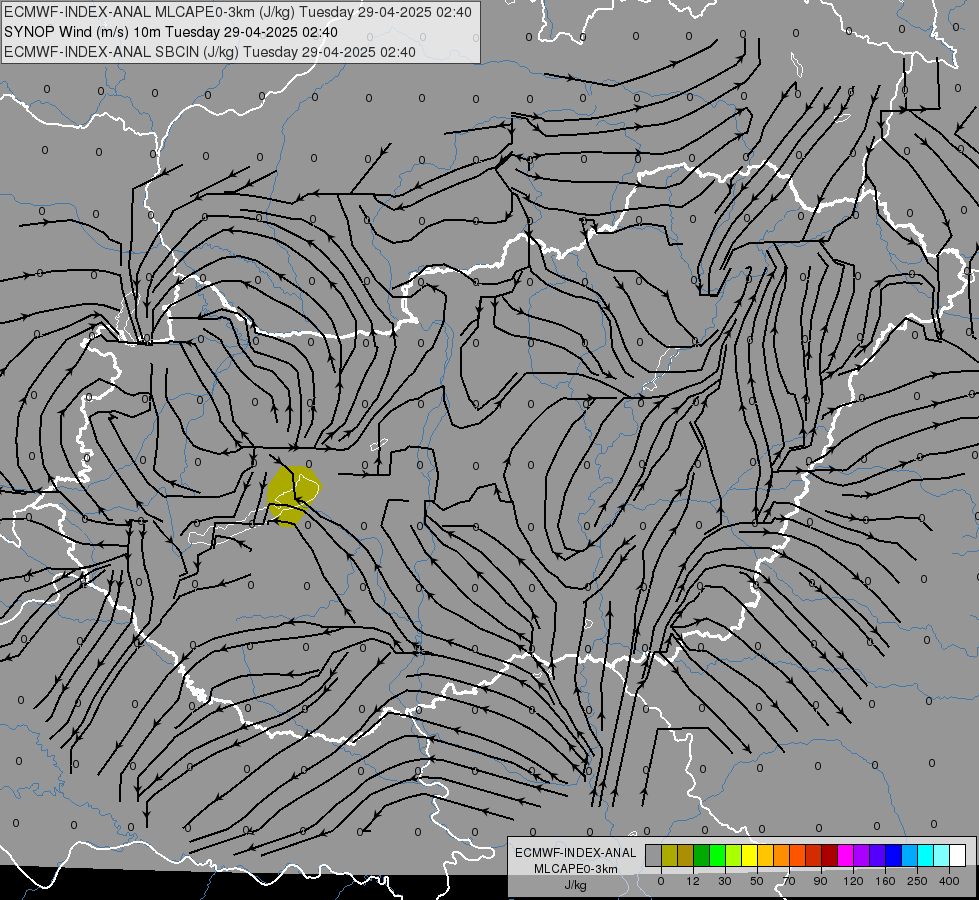Click the legend value 250
Viewport: 979px width, 900px height.
(x=917, y=881)
